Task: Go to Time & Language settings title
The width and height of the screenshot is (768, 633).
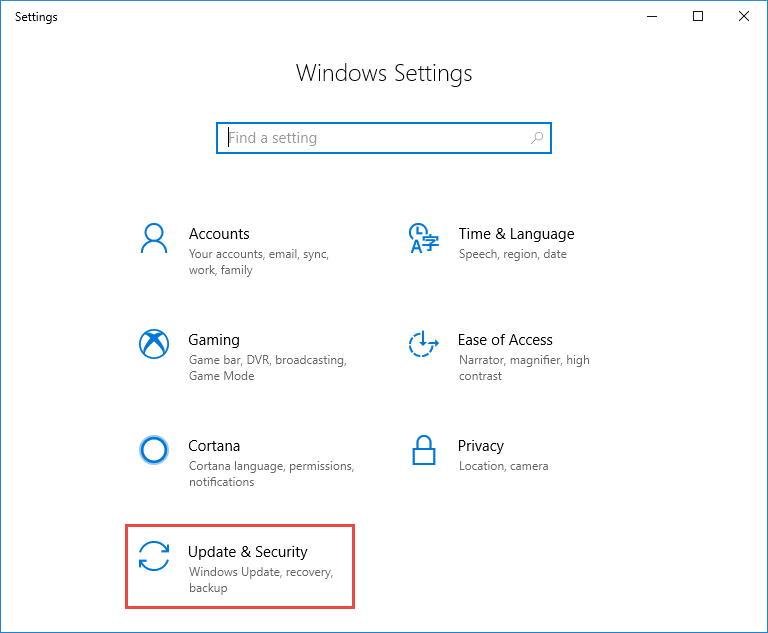Action: click(516, 234)
